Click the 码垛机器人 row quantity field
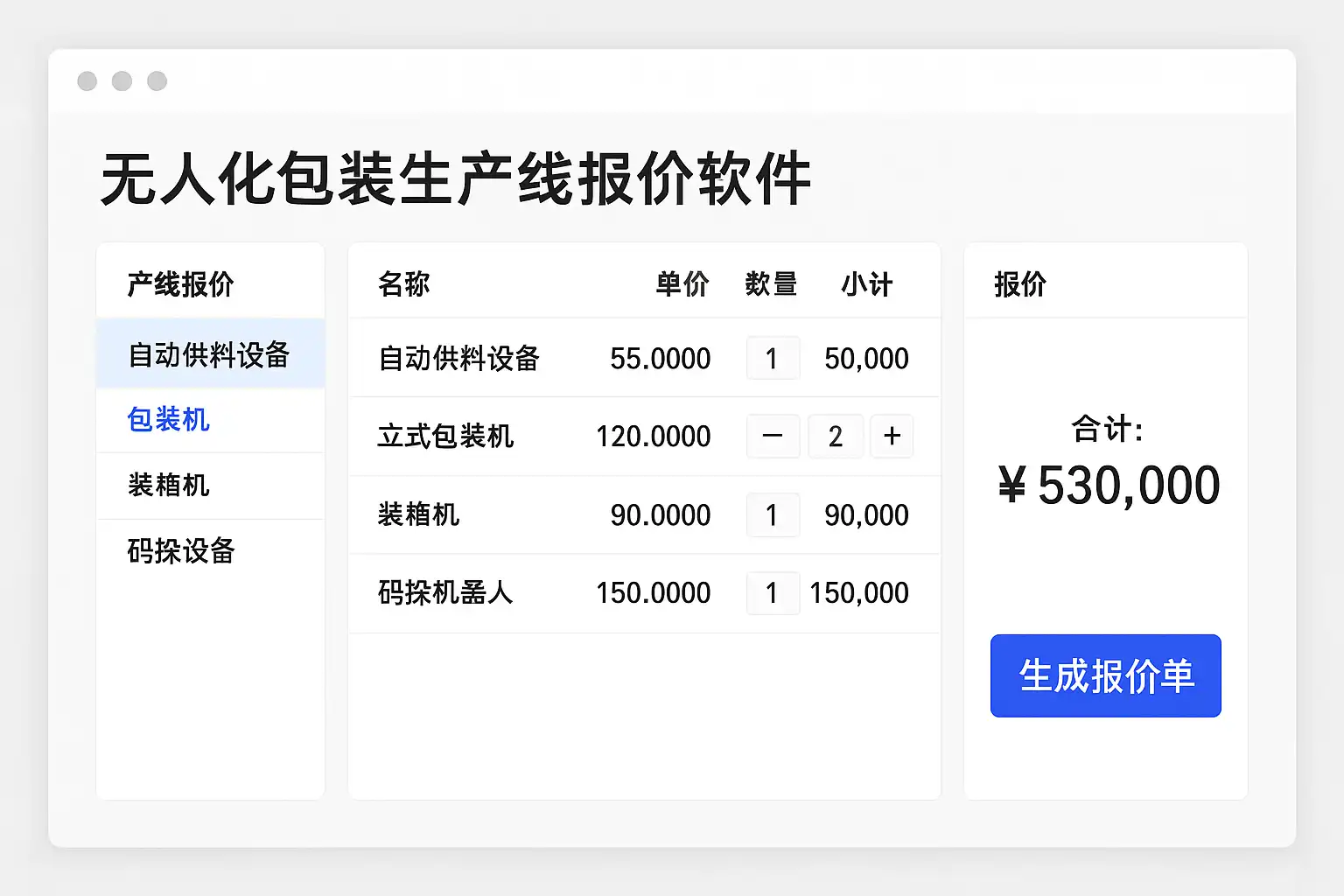The width and height of the screenshot is (1344, 896). [772, 593]
